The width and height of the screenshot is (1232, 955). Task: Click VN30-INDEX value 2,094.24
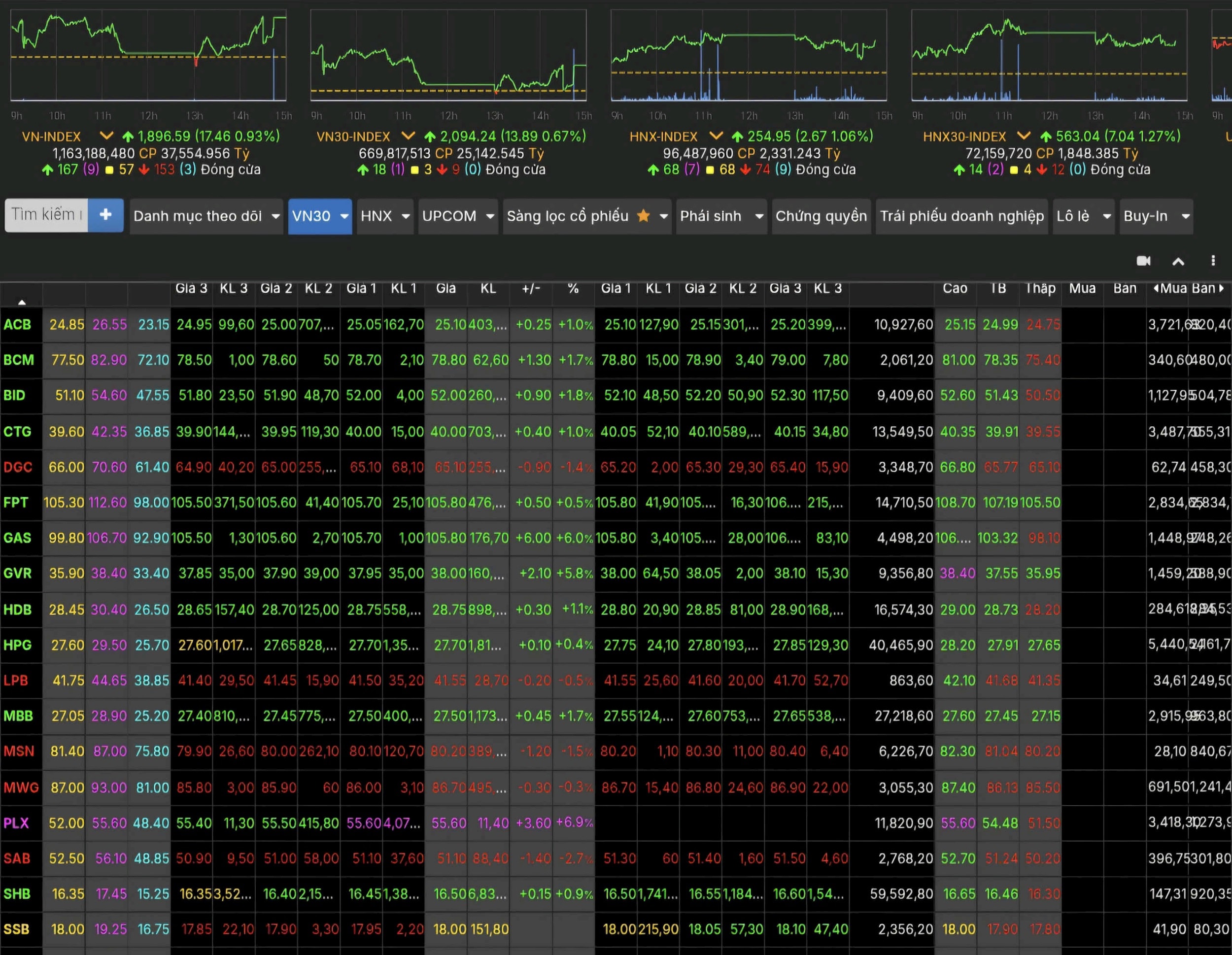click(x=467, y=136)
